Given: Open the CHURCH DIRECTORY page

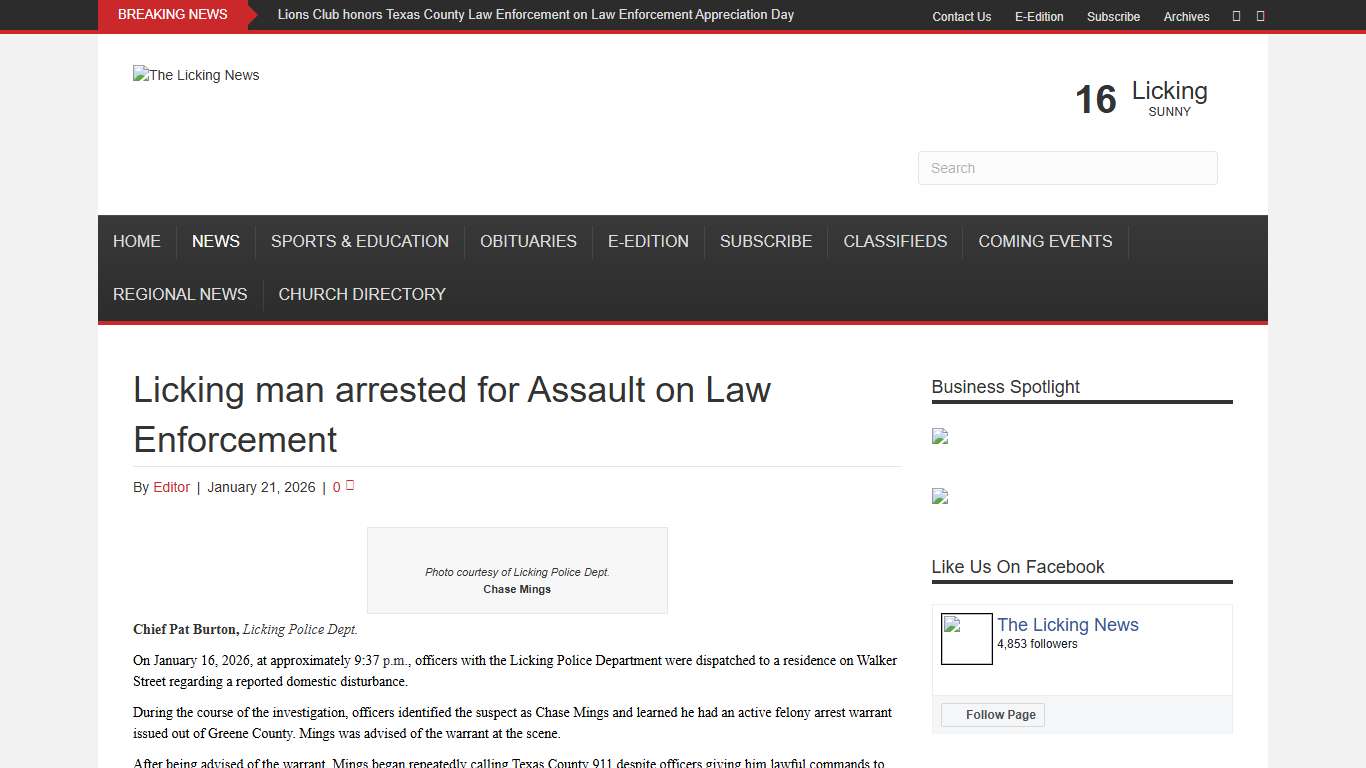Looking at the screenshot, I should click(362, 294).
